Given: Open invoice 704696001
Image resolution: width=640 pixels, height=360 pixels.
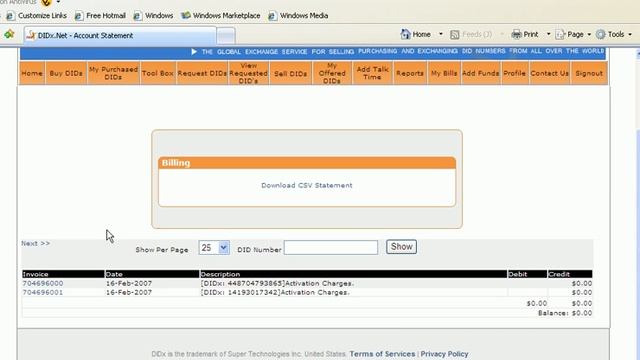Looking at the screenshot, I should pos(43,293).
